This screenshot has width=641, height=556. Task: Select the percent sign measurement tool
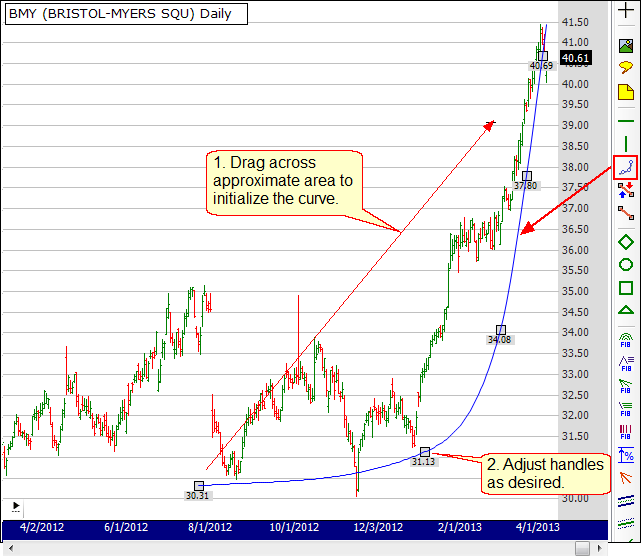[x=626, y=455]
